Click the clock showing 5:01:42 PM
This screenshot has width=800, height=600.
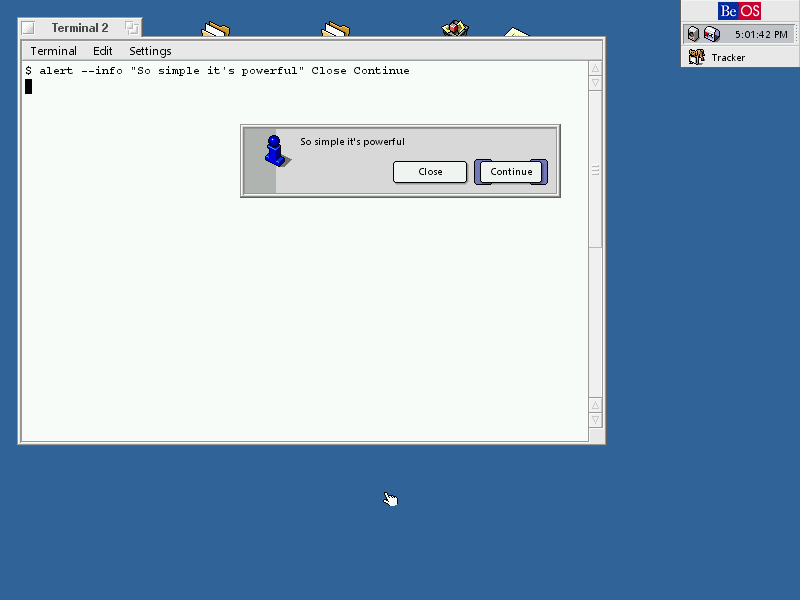coord(761,35)
